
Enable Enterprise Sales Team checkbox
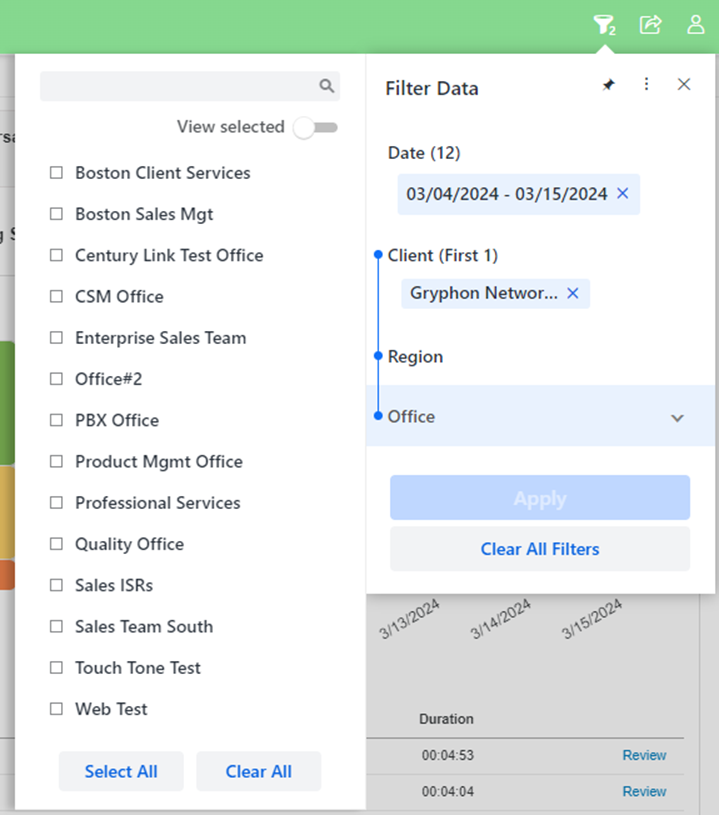[x=56, y=338]
